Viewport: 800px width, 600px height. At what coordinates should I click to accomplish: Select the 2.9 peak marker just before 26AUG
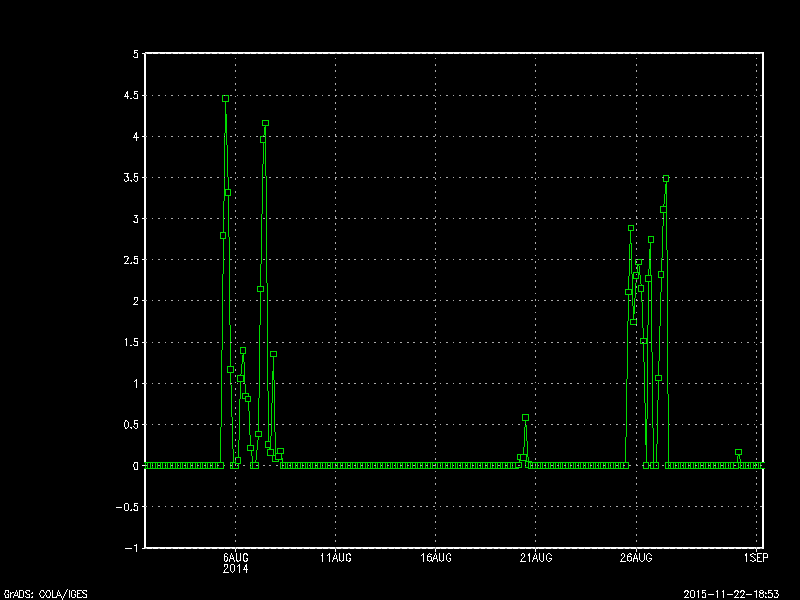pyautogui.click(x=631, y=228)
